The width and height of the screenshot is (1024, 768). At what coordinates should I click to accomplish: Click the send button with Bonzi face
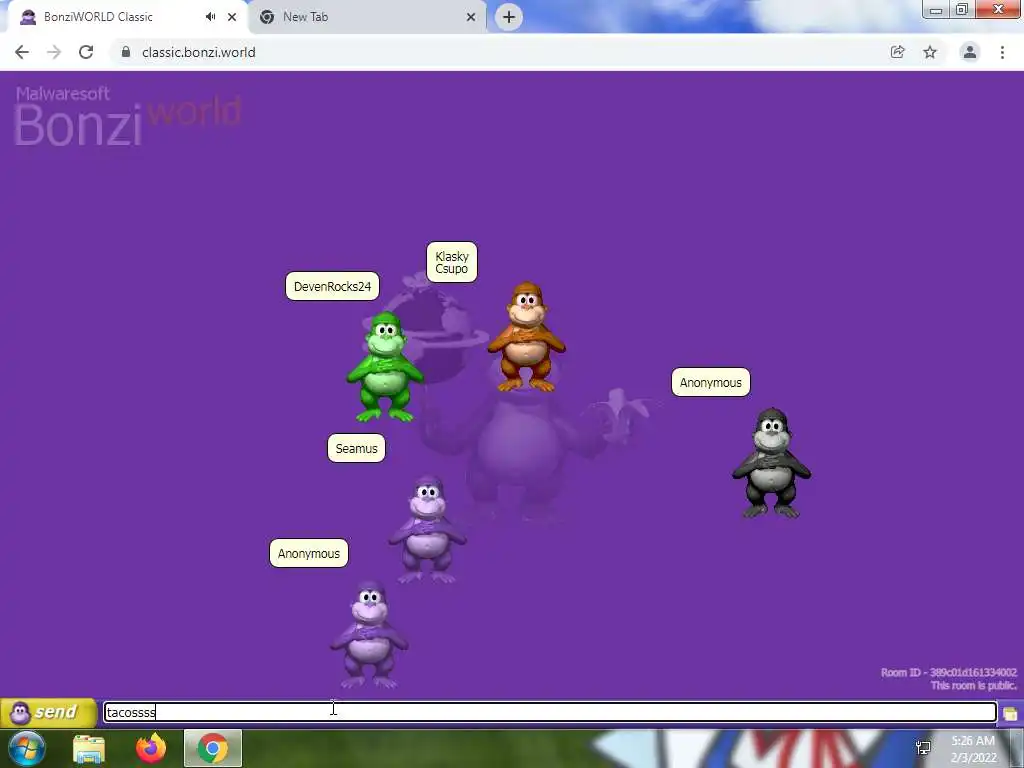[48, 712]
